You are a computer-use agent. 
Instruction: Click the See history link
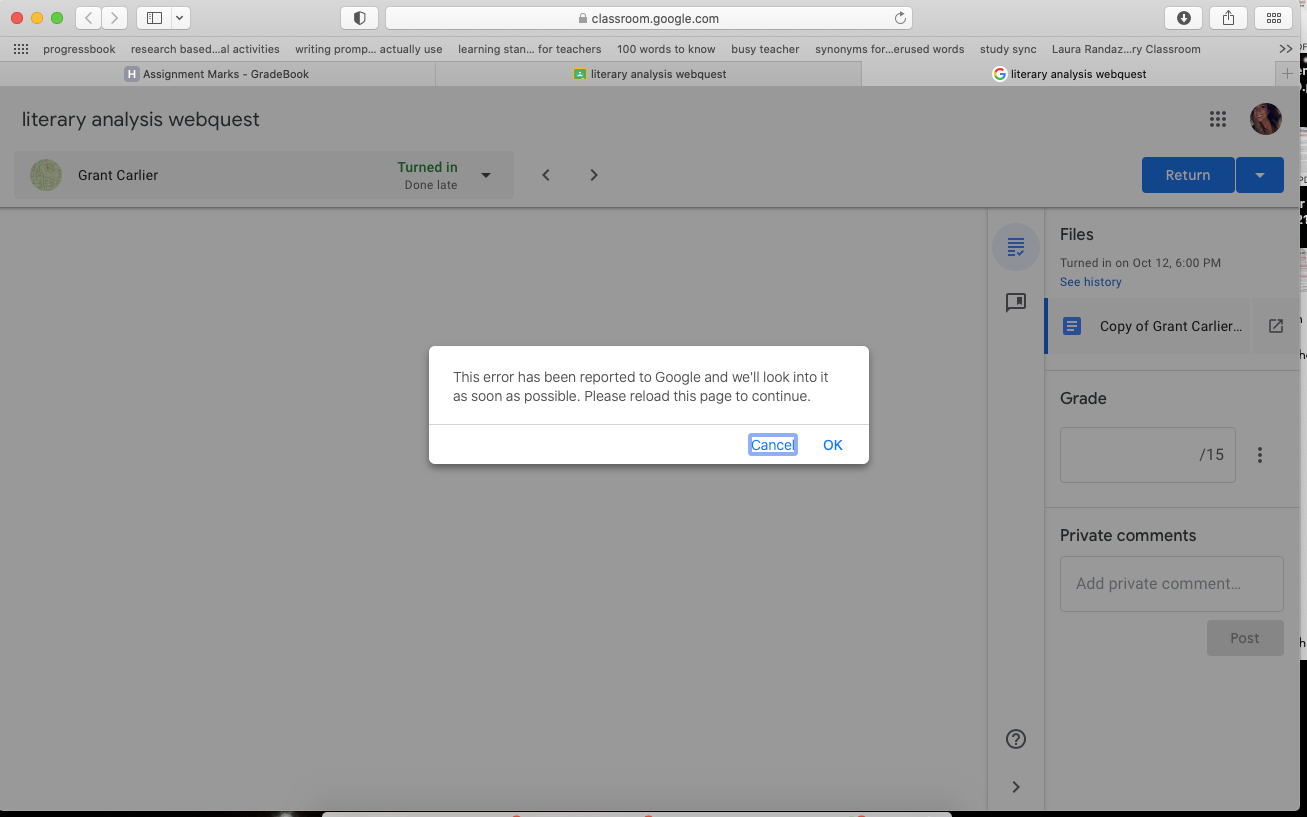point(1091,282)
